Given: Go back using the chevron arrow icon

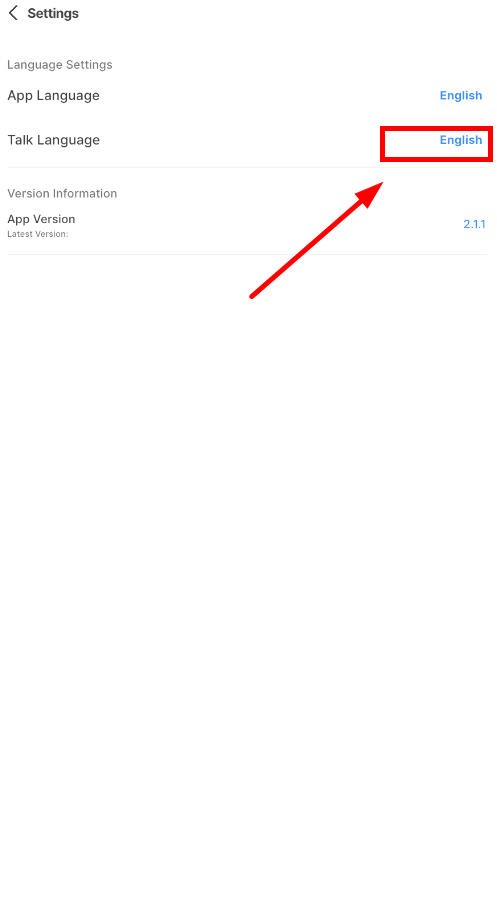Looking at the screenshot, I should pyautogui.click(x=14, y=13).
